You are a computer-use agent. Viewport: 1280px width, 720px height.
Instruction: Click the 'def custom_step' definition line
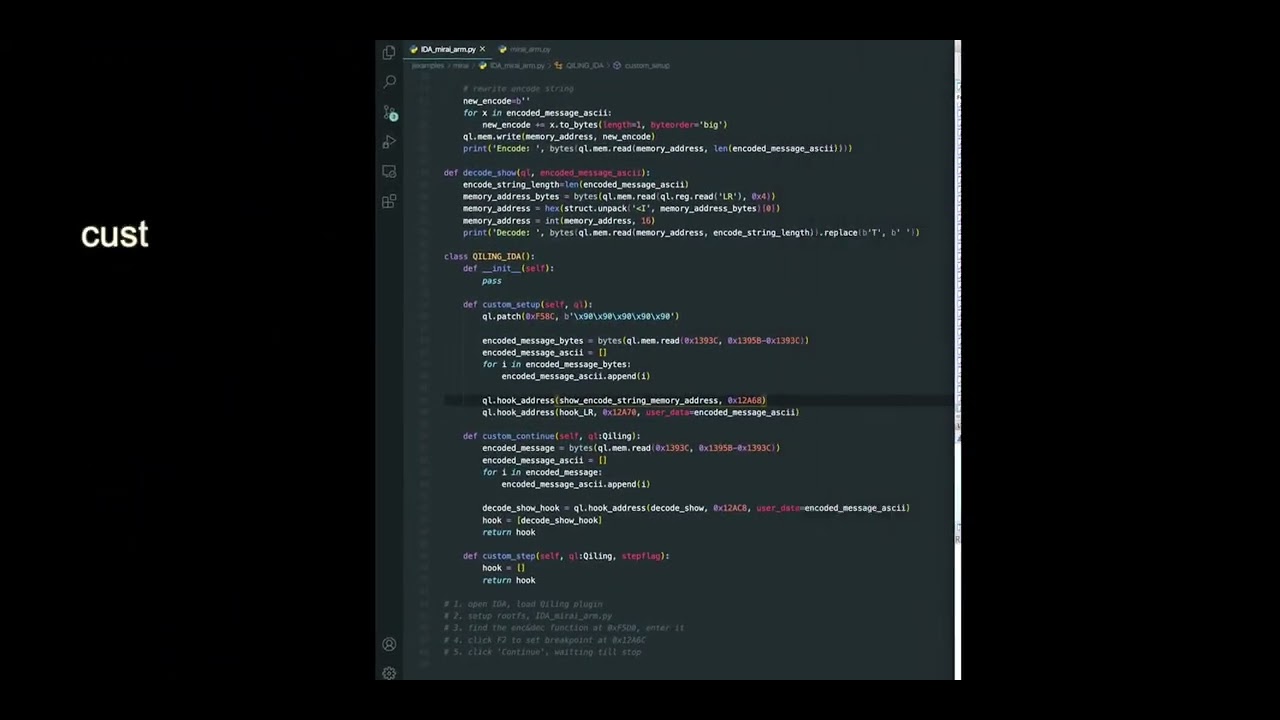coord(566,556)
